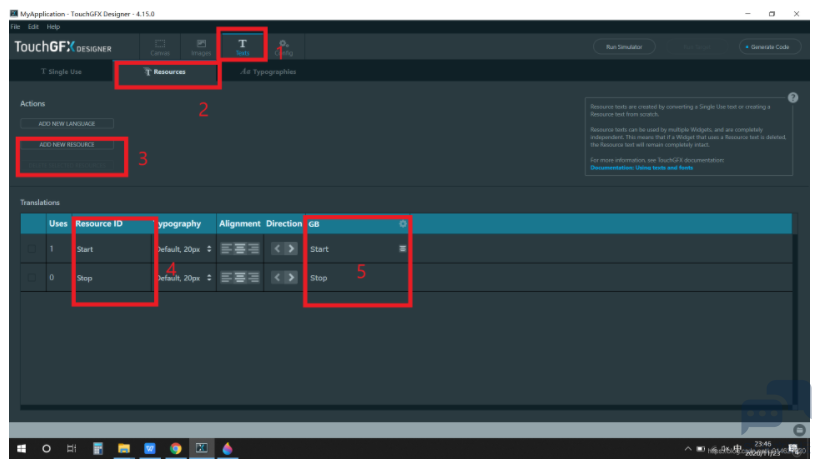The width and height of the screenshot is (820, 463).
Task: Edit the Stop resource ID cell
Action: (112, 278)
